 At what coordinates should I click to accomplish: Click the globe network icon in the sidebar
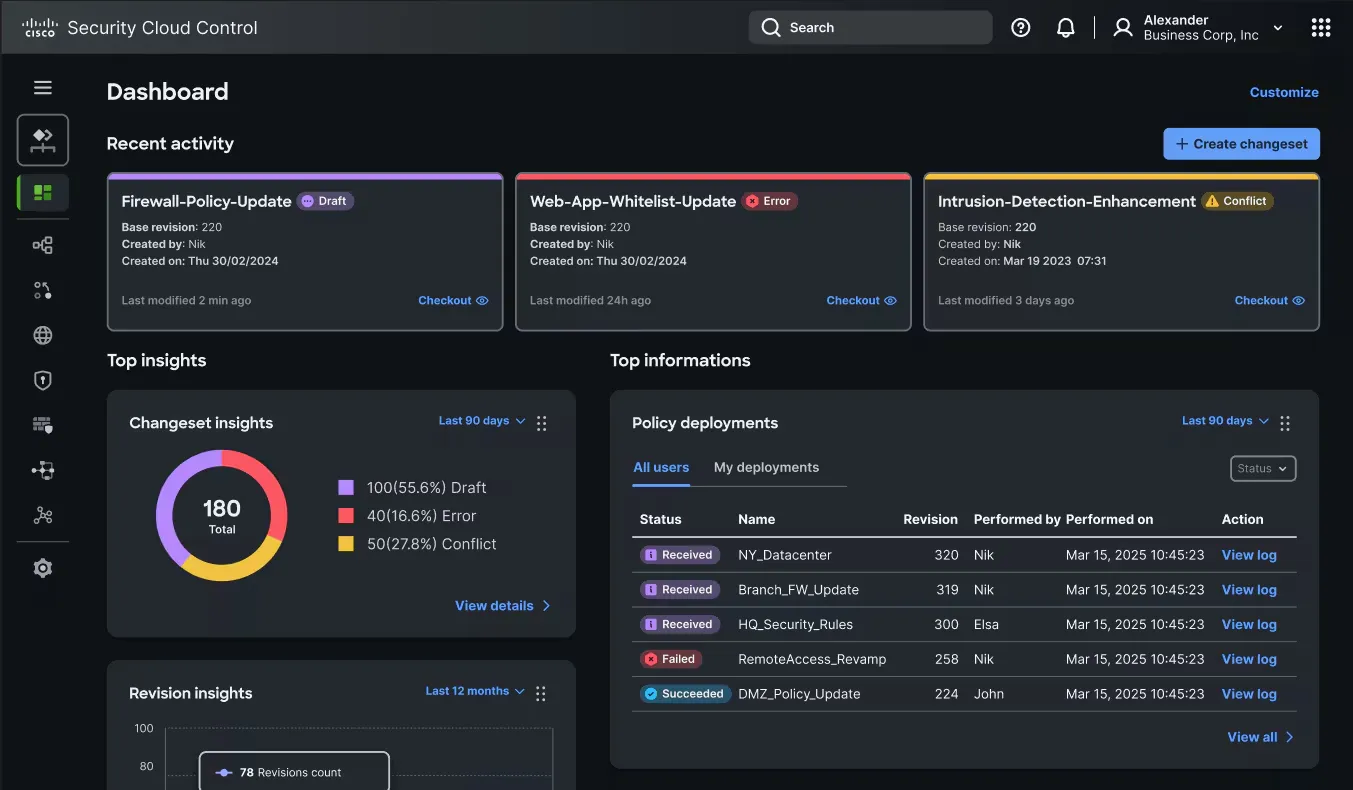[42, 335]
